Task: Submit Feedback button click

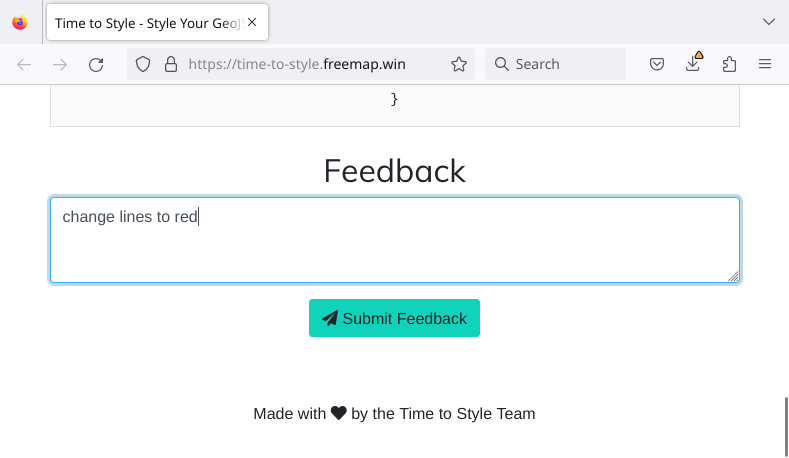Action: [x=394, y=318]
